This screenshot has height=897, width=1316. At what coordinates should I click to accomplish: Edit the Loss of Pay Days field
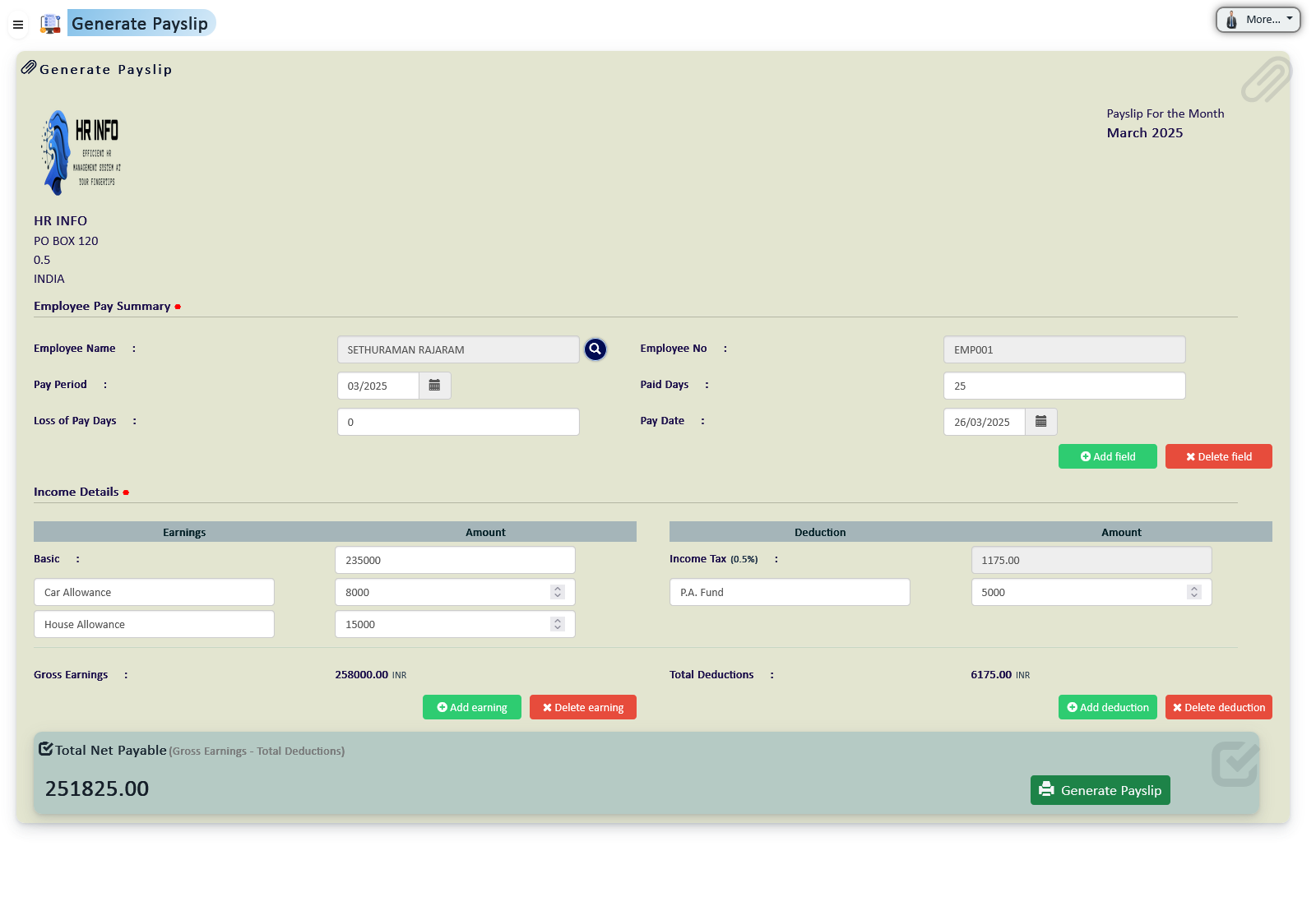457,421
